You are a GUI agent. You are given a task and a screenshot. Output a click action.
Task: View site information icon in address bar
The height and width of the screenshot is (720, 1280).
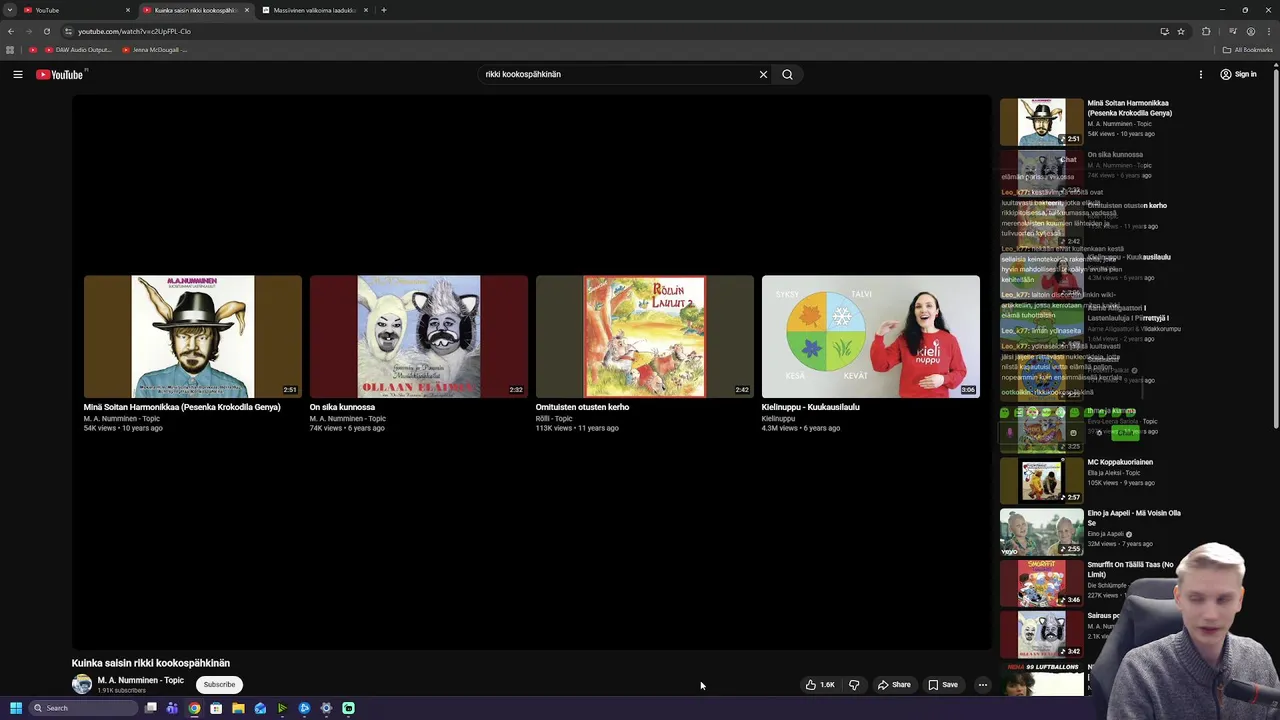tap(68, 31)
